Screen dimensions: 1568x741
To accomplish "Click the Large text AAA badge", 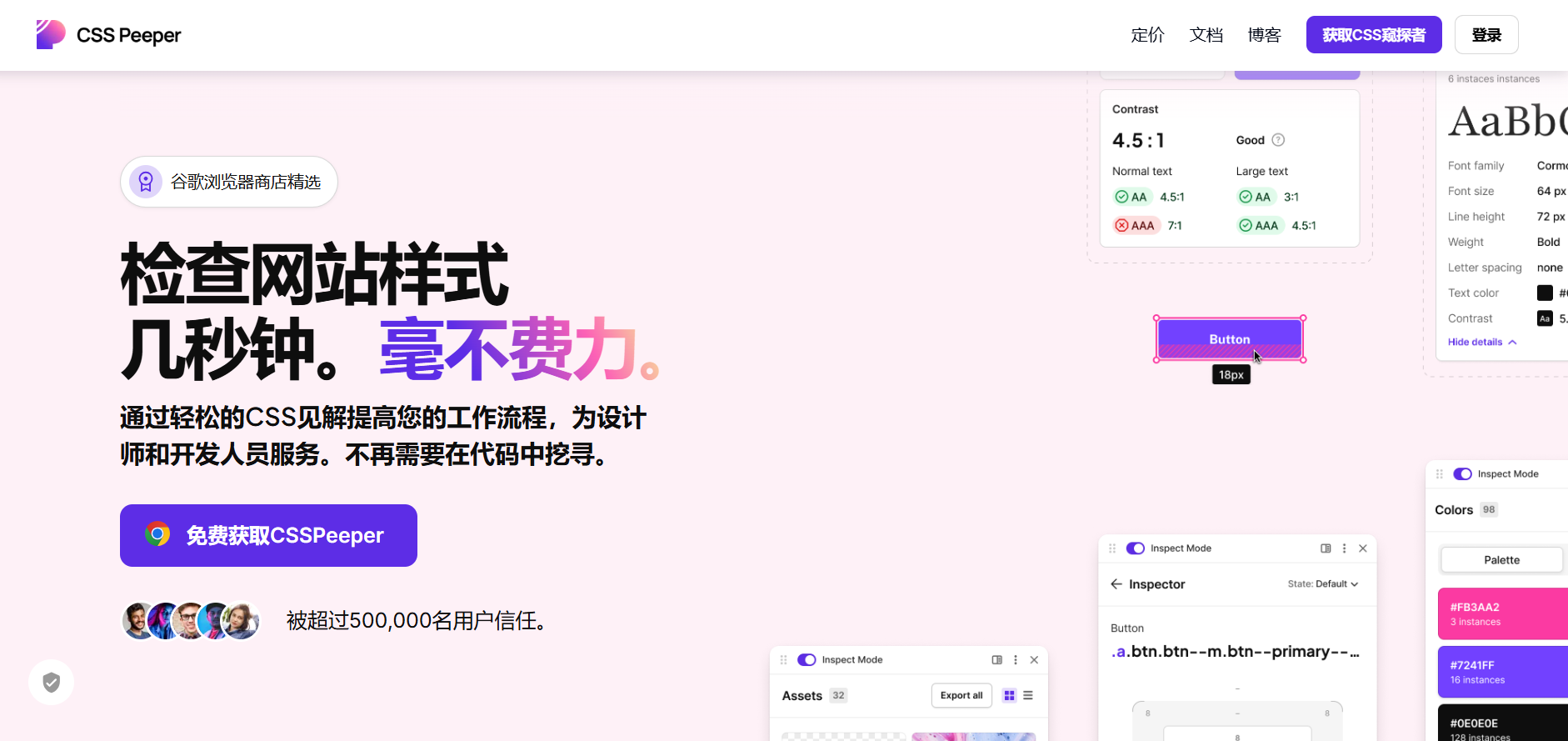I will click(x=1260, y=225).
